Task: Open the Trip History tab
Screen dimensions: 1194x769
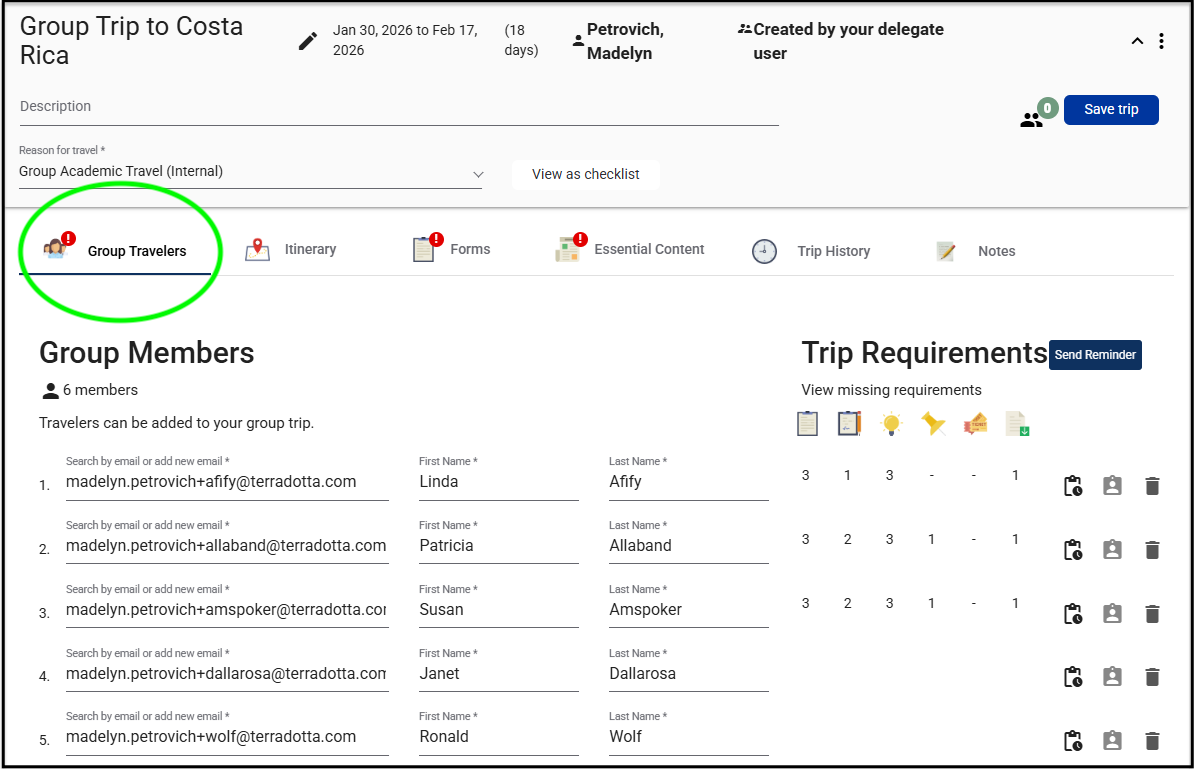Action: pos(811,251)
